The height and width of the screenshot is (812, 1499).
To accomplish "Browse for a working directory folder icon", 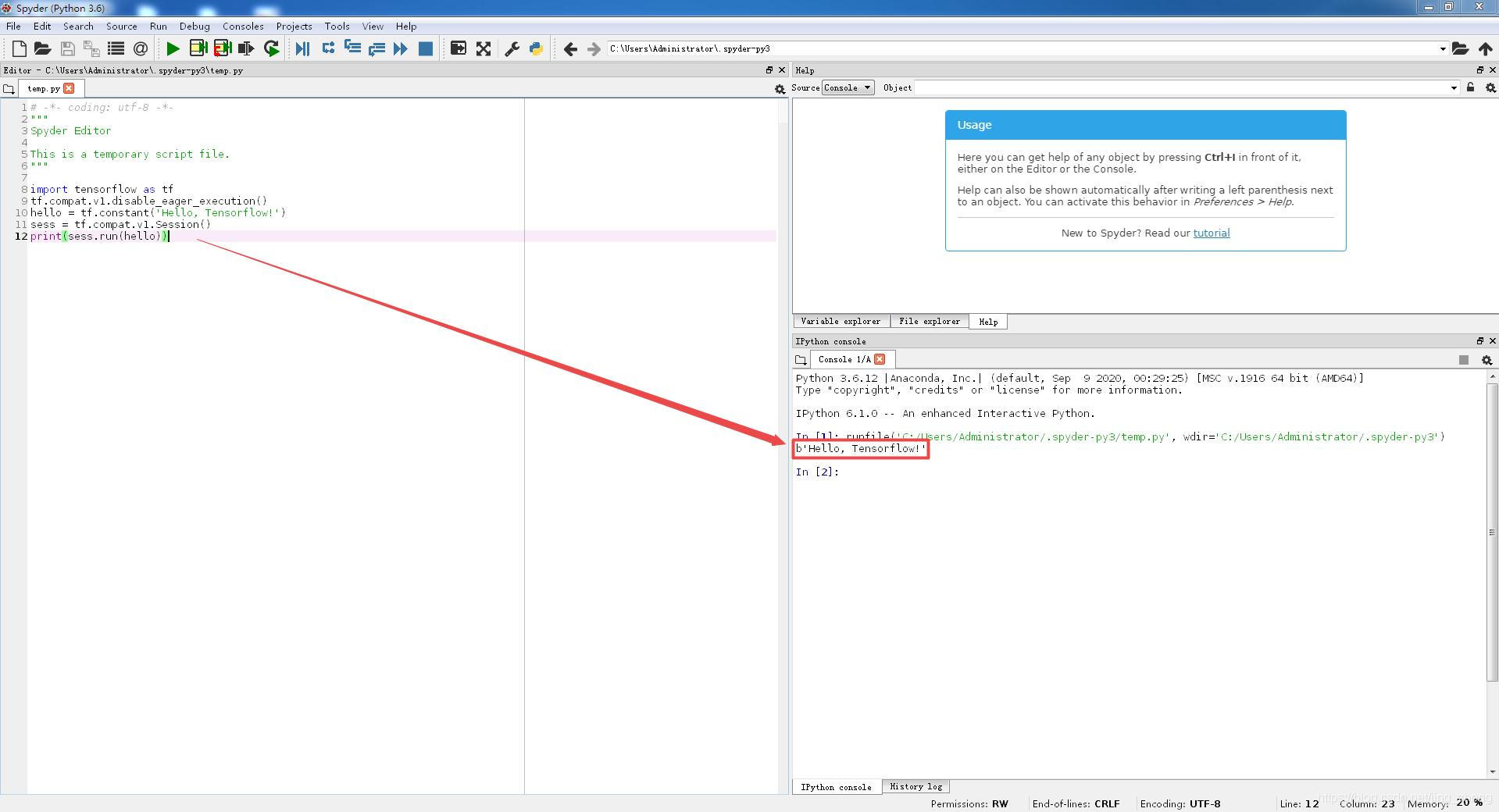I will [1460, 48].
